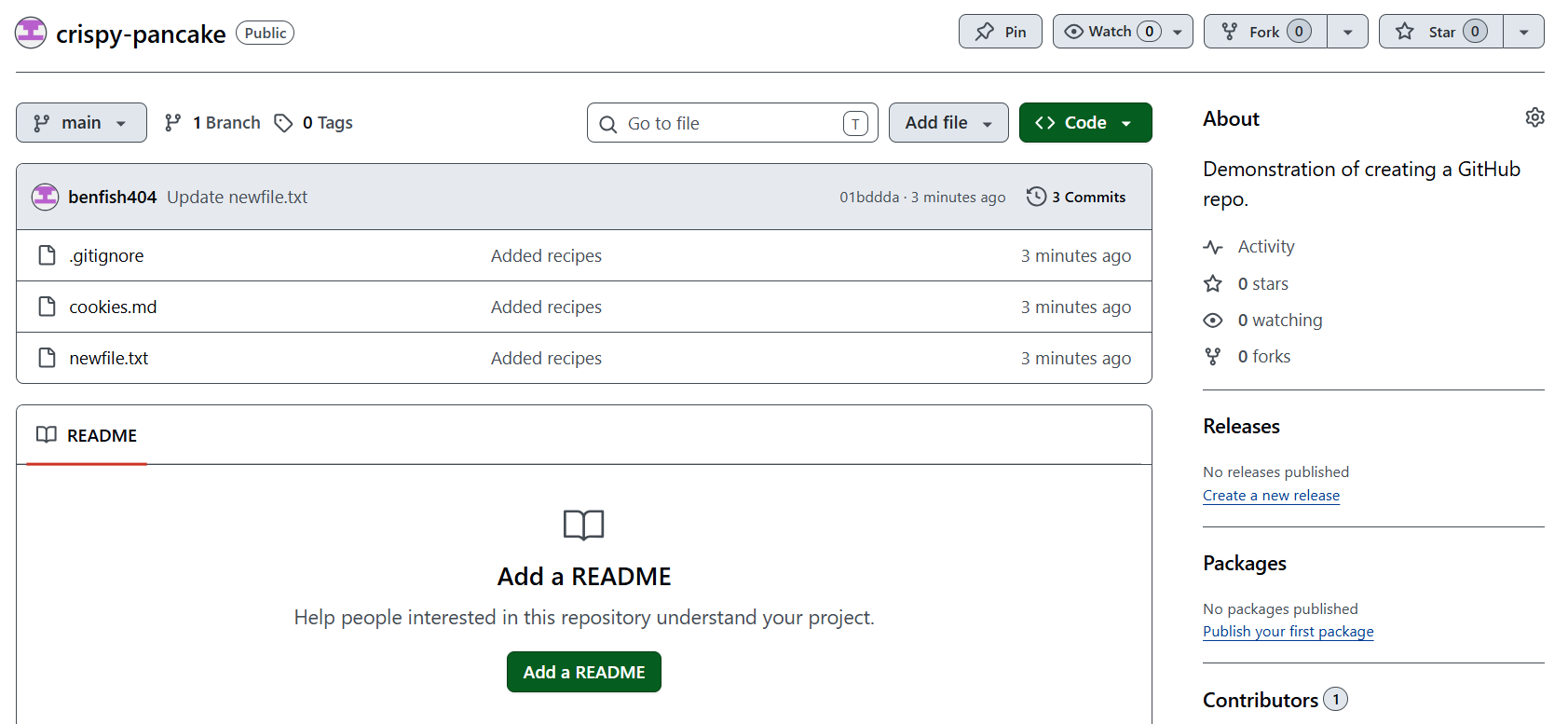Open the Releases heading link
The image size is (1568, 724).
point(1241,426)
